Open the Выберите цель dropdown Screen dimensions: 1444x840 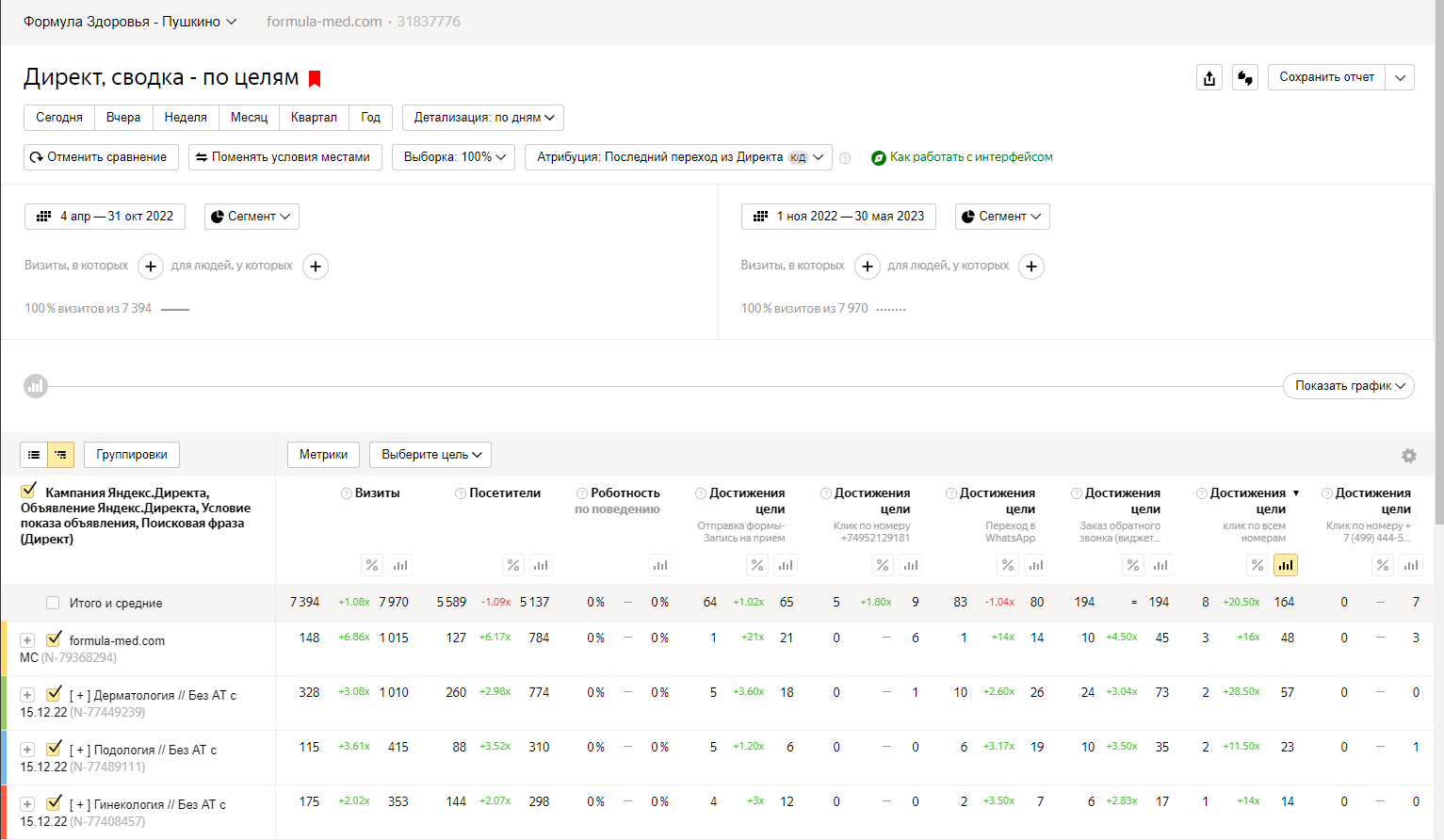click(430, 455)
